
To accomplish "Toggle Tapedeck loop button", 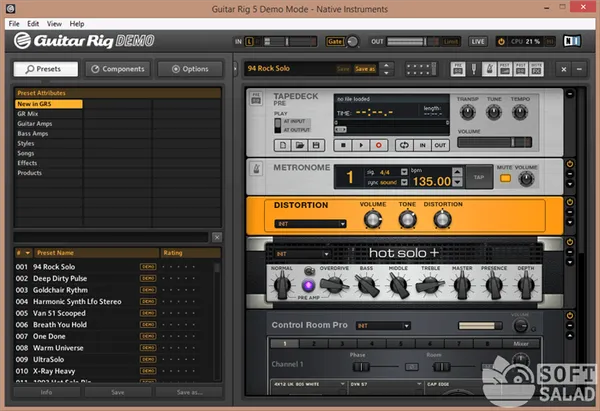I will click(x=404, y=145).
